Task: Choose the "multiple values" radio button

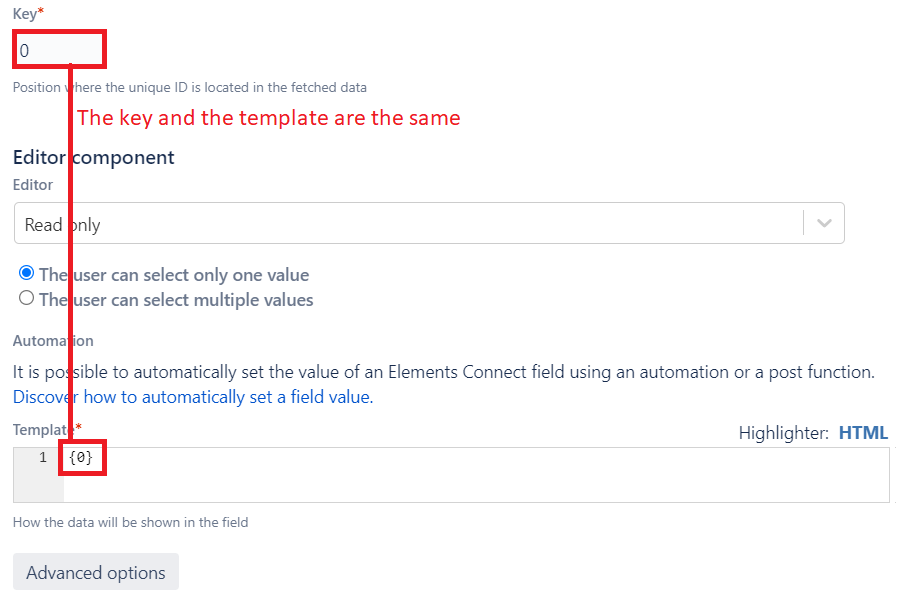Action: [x=27, y=298]
